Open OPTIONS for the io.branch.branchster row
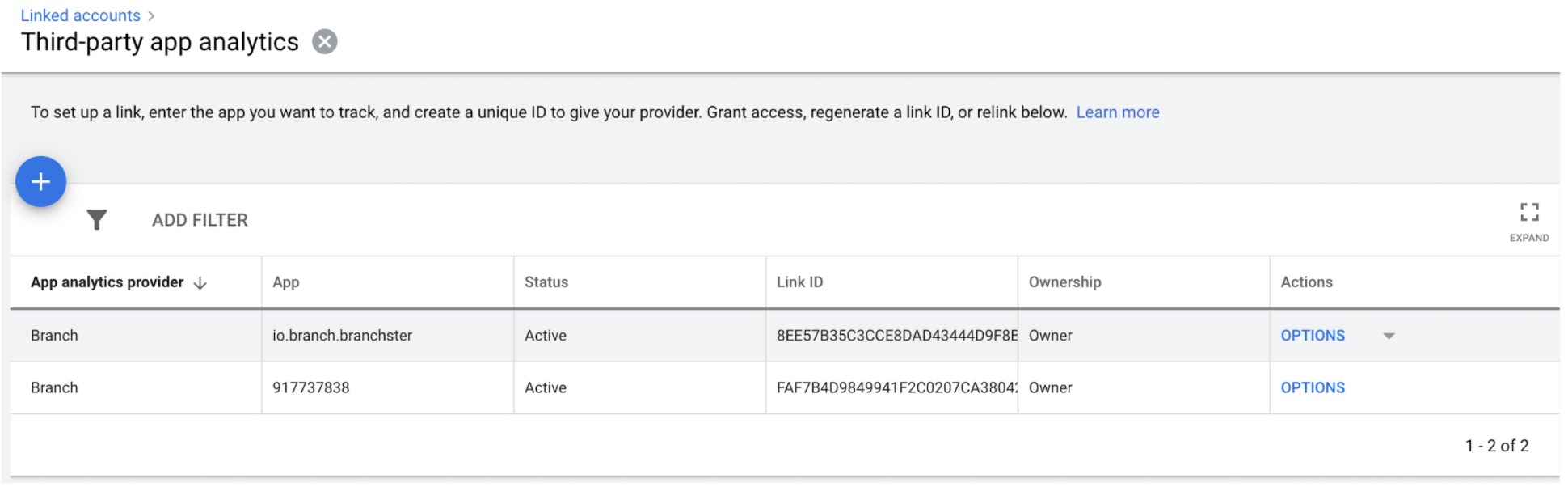This screenshot has width=1568, height=487. (1313, 336)
